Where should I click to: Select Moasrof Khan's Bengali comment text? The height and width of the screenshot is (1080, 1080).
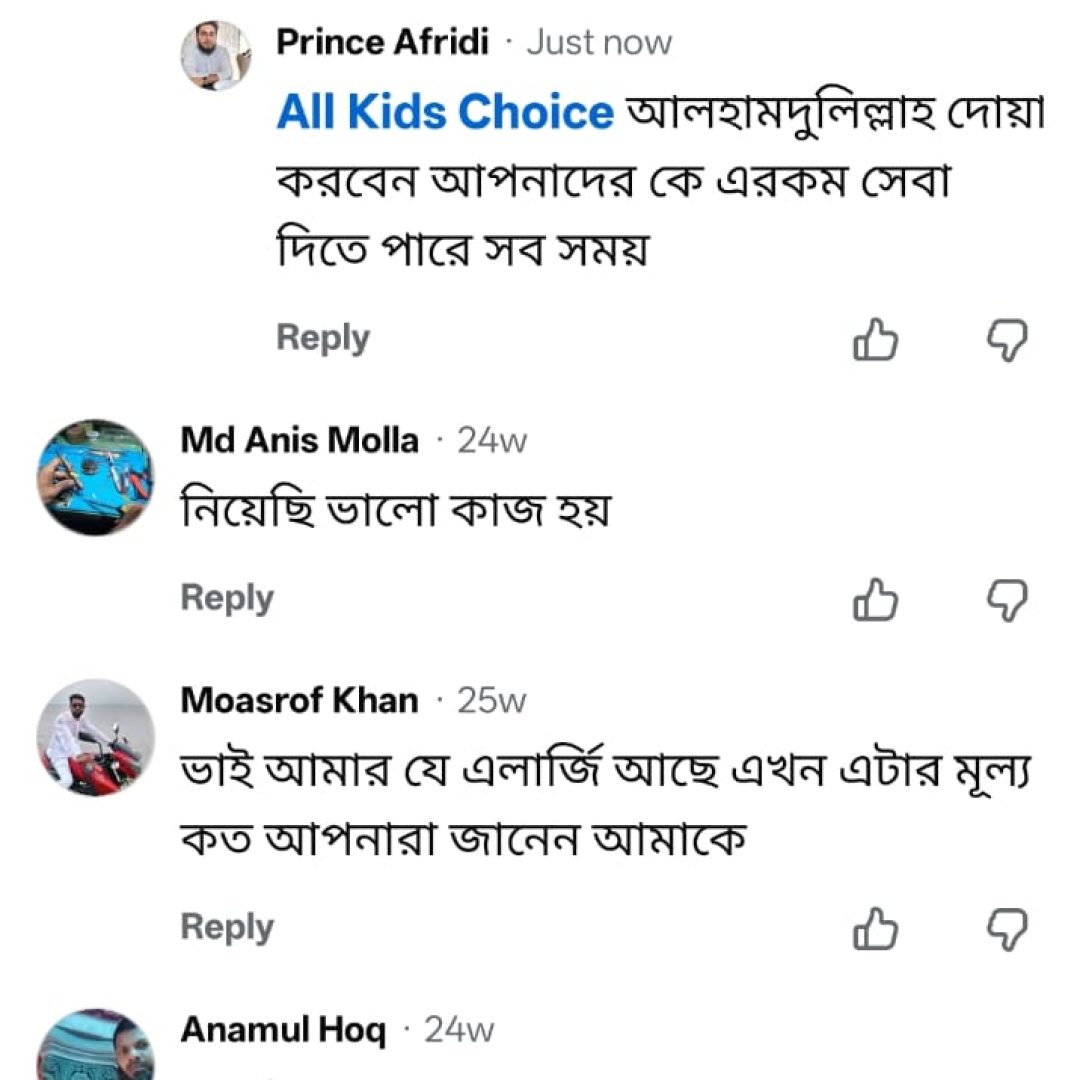606,804
